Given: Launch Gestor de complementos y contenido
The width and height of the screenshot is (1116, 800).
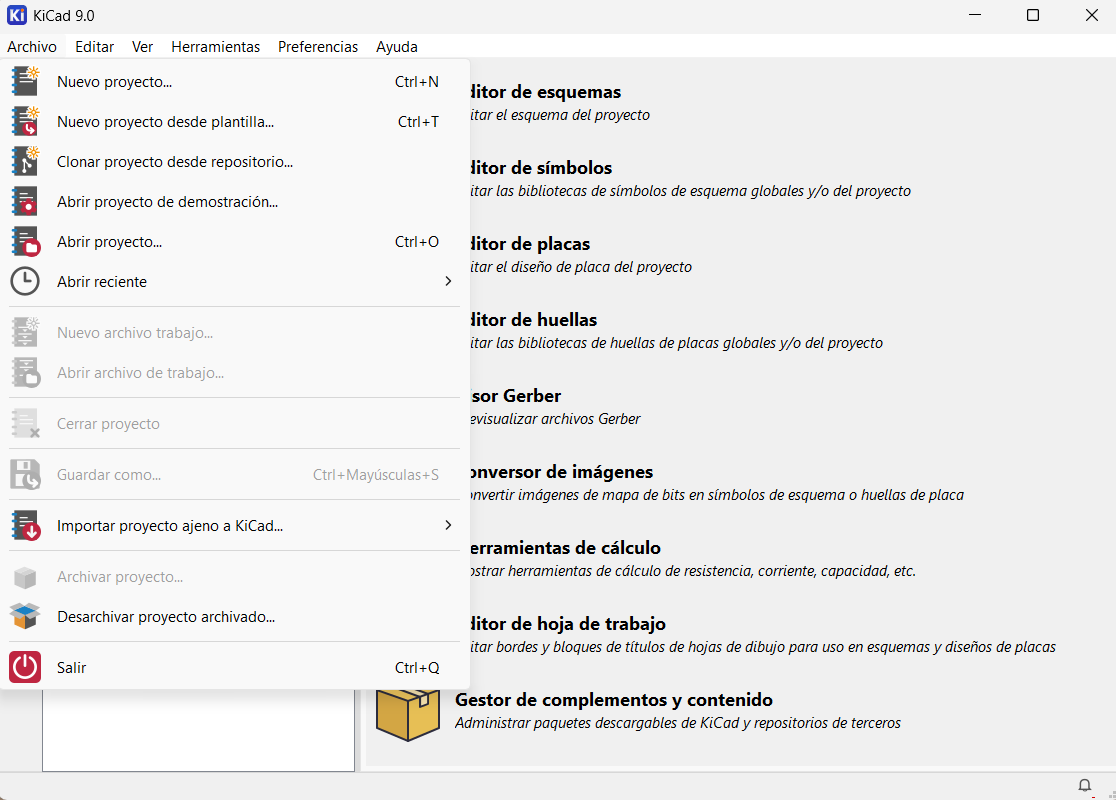Looking at the screenshot, I should (x=613, y=700).
